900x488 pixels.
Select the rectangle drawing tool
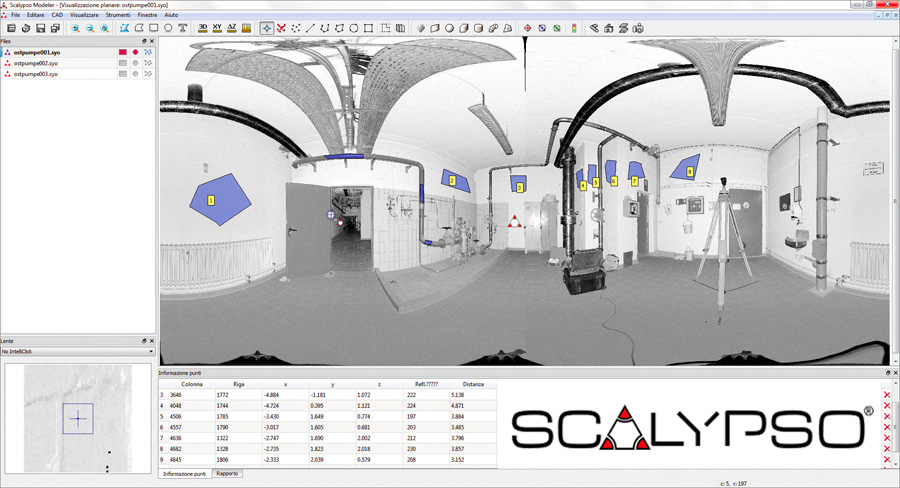coord(154,28)
